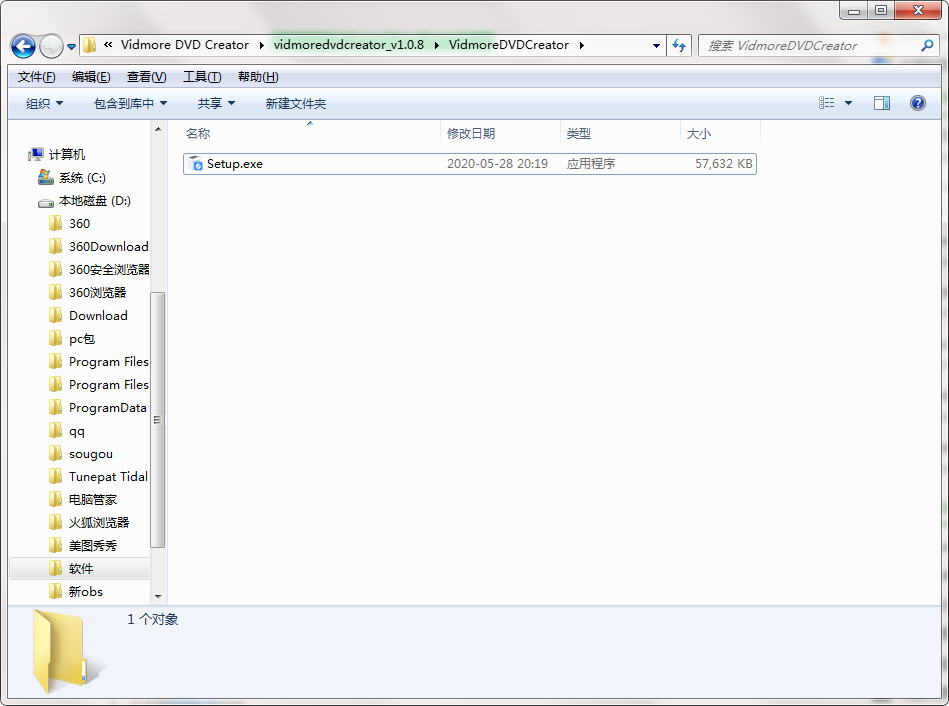Open the 包含到库中 dropdown

click(130, 104)
